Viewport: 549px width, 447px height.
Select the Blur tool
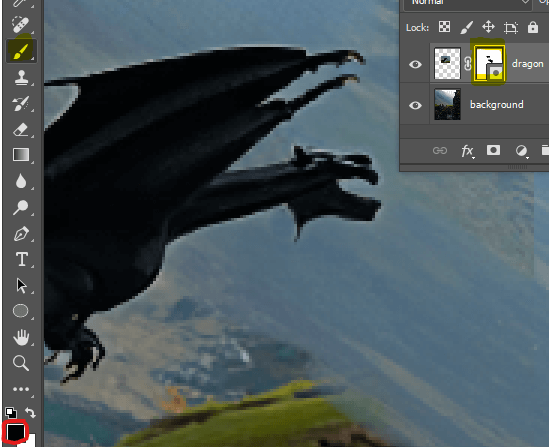21,181
